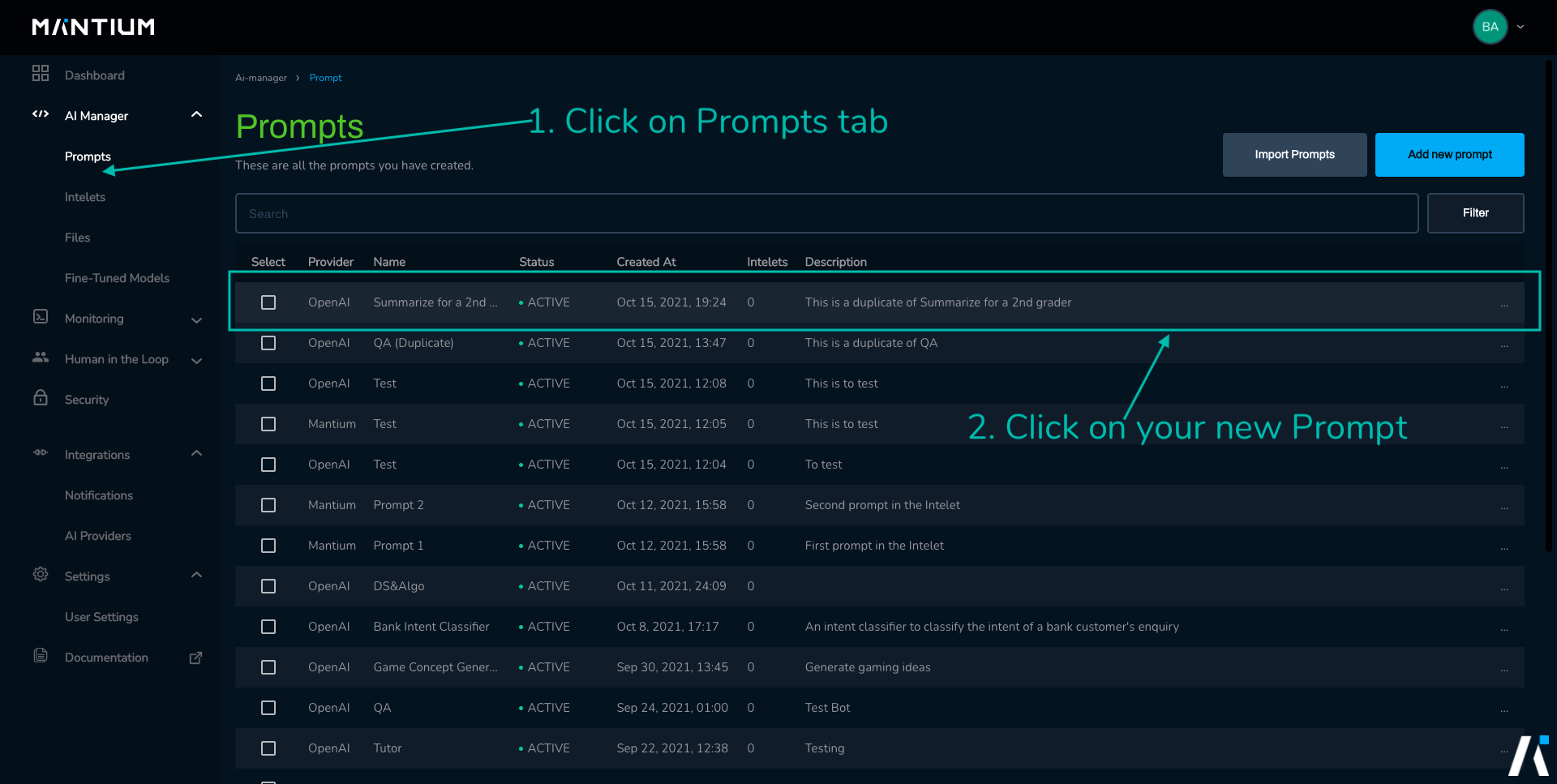Open row menu for Prompt 2
The image size is (1557, 784).
[1504, 508]
